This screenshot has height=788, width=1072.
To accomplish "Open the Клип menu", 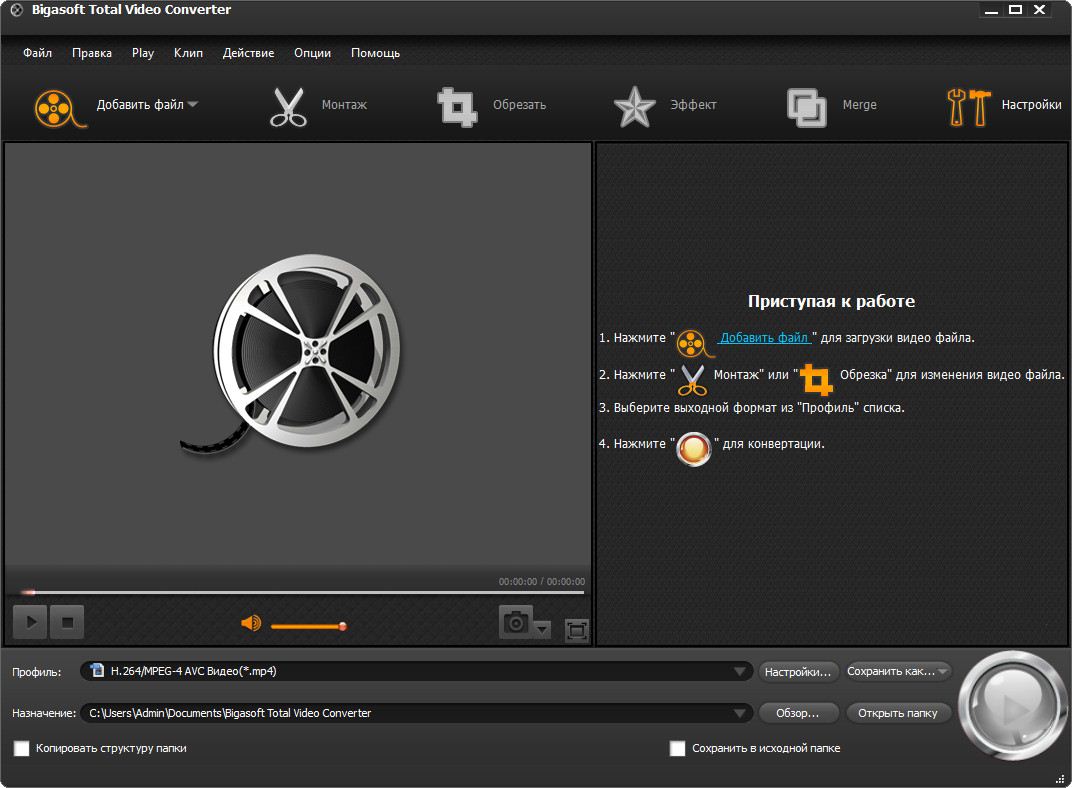I will click(188, 53).
